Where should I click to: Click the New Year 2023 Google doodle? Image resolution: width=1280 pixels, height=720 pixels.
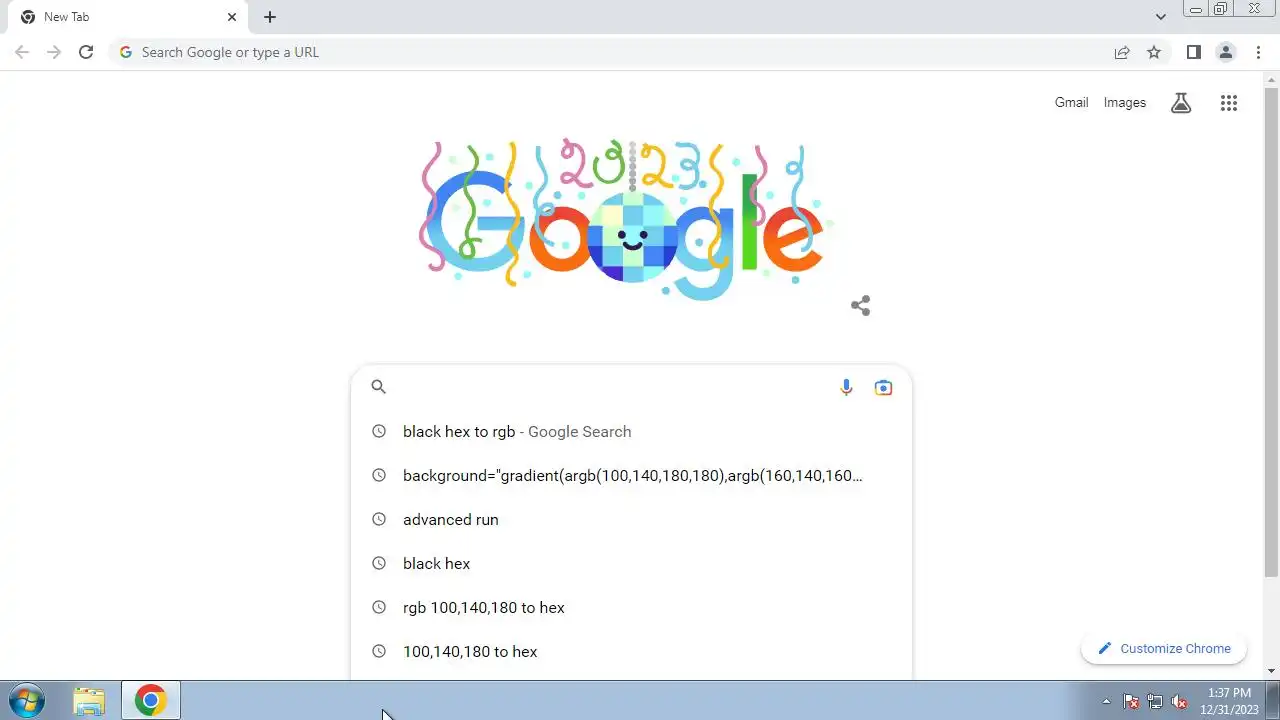point(625,220)
